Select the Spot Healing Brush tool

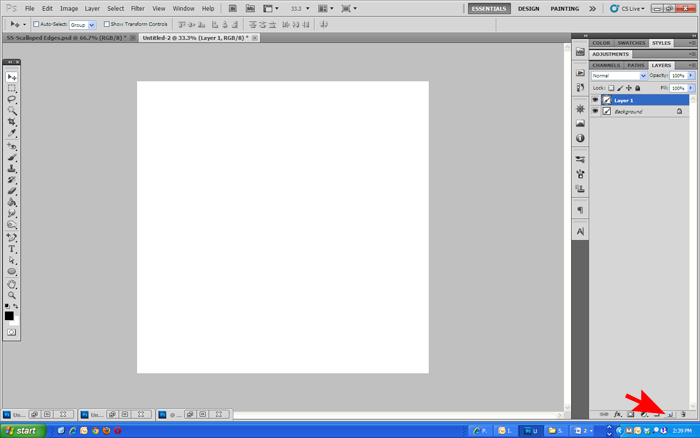point(12,146)
